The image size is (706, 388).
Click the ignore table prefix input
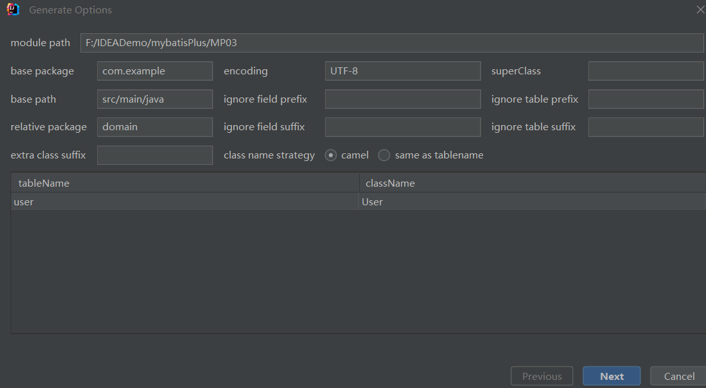[x=646, y=99]
